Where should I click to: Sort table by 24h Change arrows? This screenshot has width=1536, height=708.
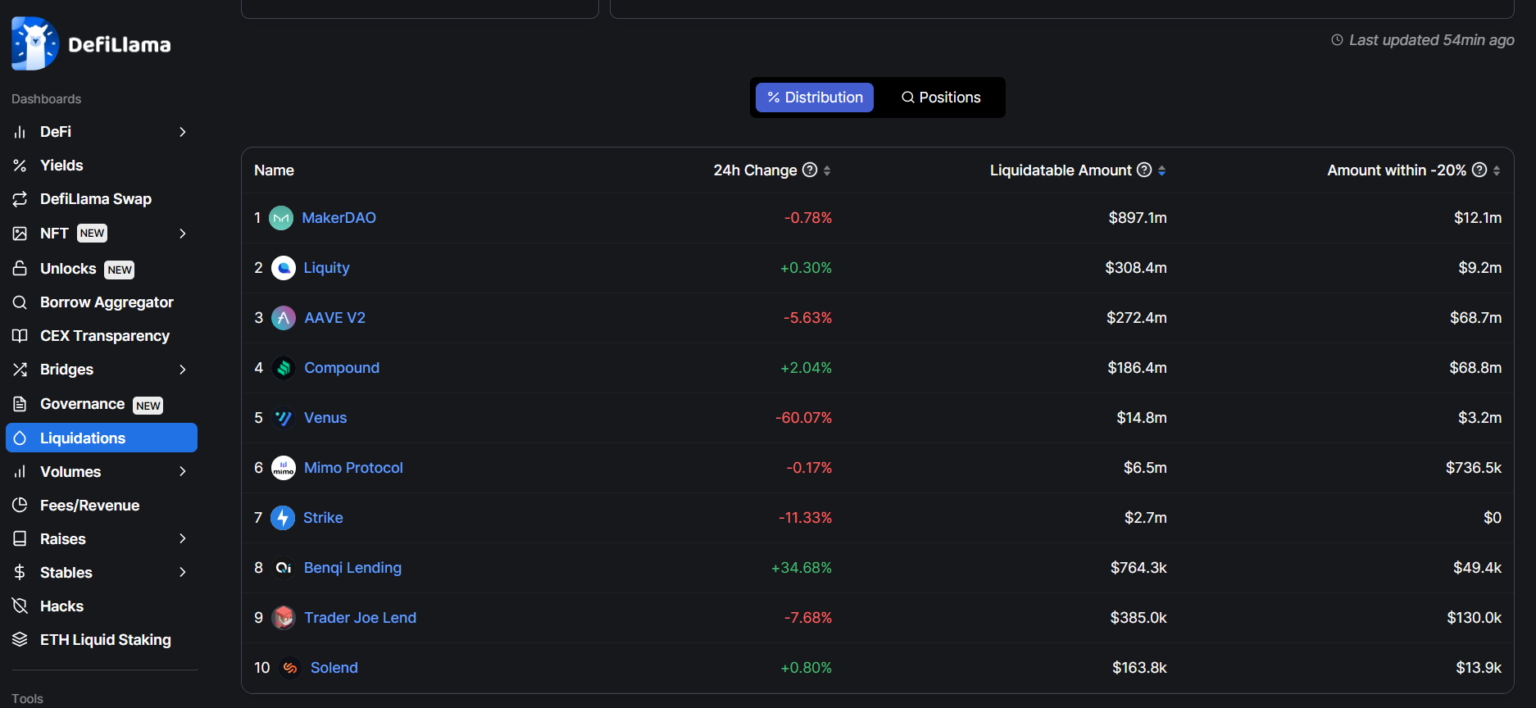pyautogui.click(x=827, y=171)
